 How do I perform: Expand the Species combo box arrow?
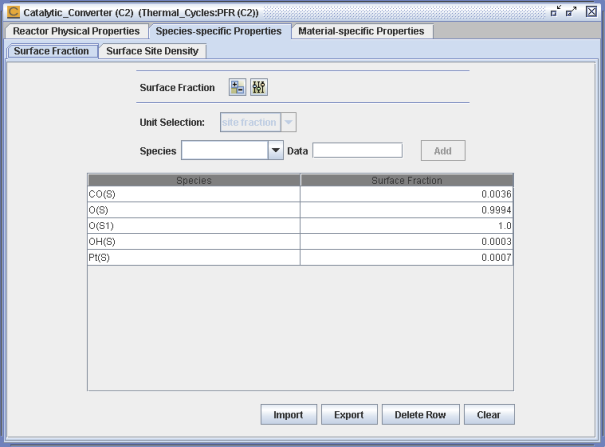275,150
